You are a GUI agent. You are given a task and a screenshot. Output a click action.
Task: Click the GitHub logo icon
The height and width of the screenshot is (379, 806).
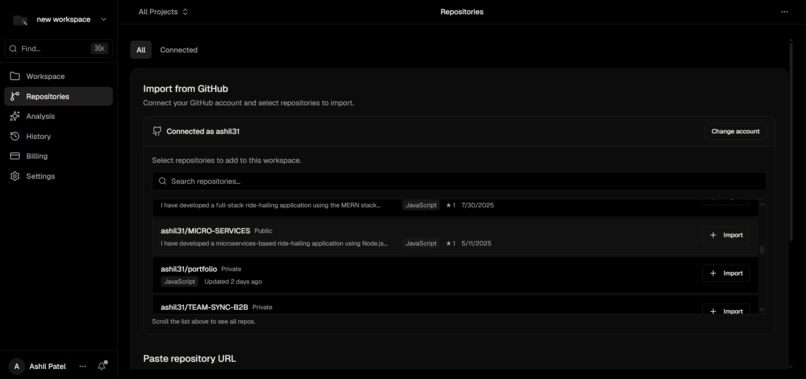pos(157,131)
